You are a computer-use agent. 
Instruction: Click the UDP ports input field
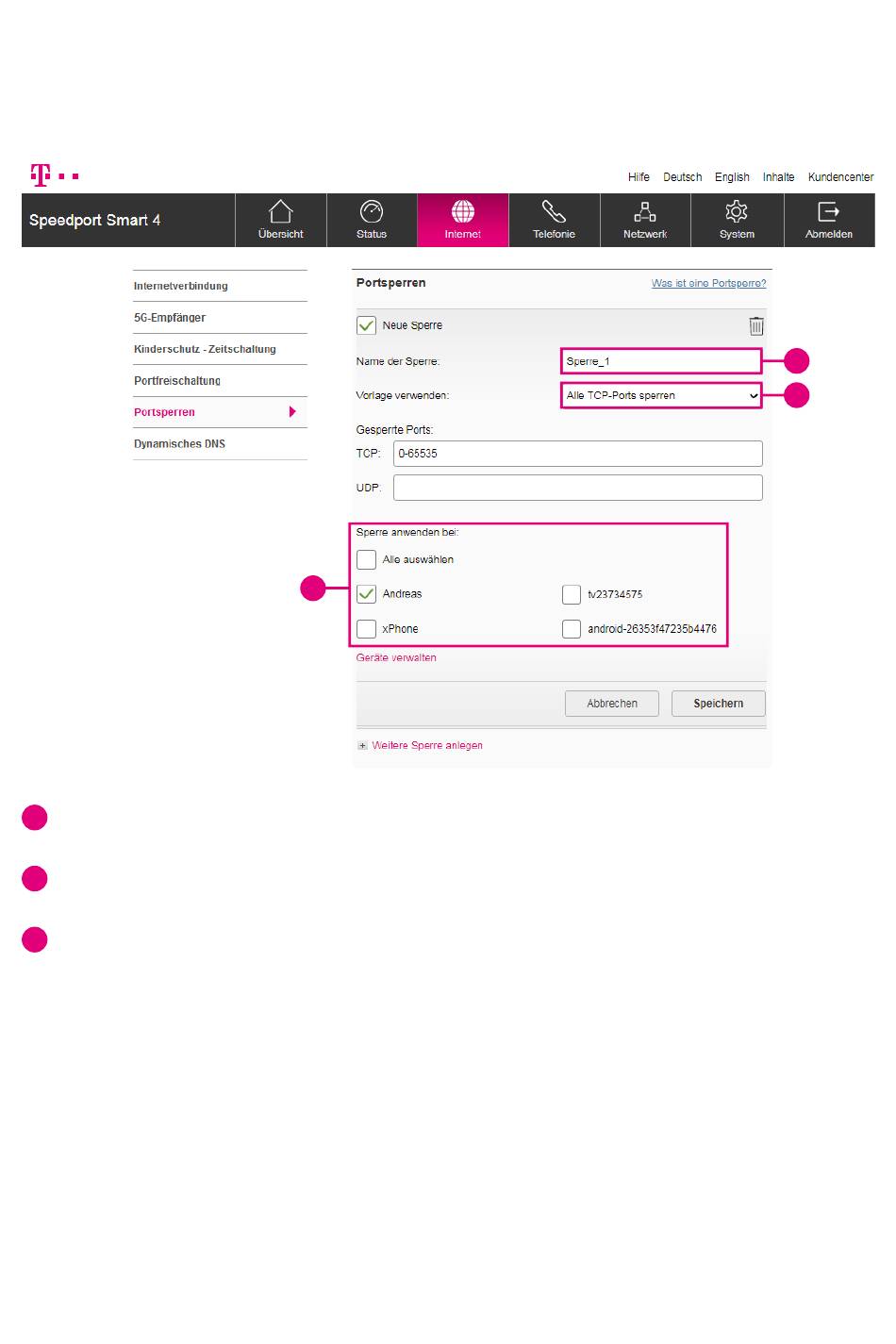[x=578, y=488]
